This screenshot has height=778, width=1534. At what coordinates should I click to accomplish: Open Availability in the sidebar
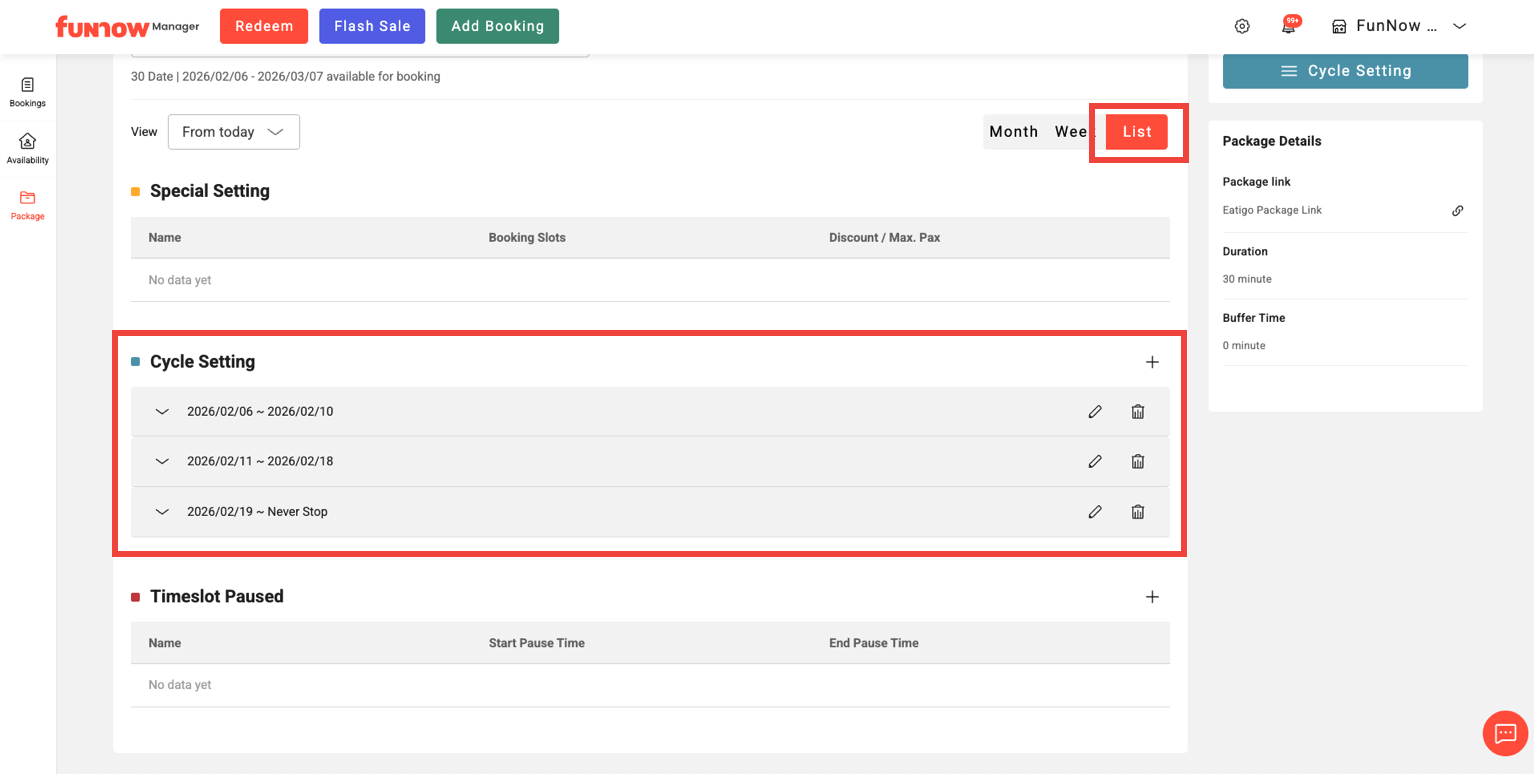[x=28, y=148]
